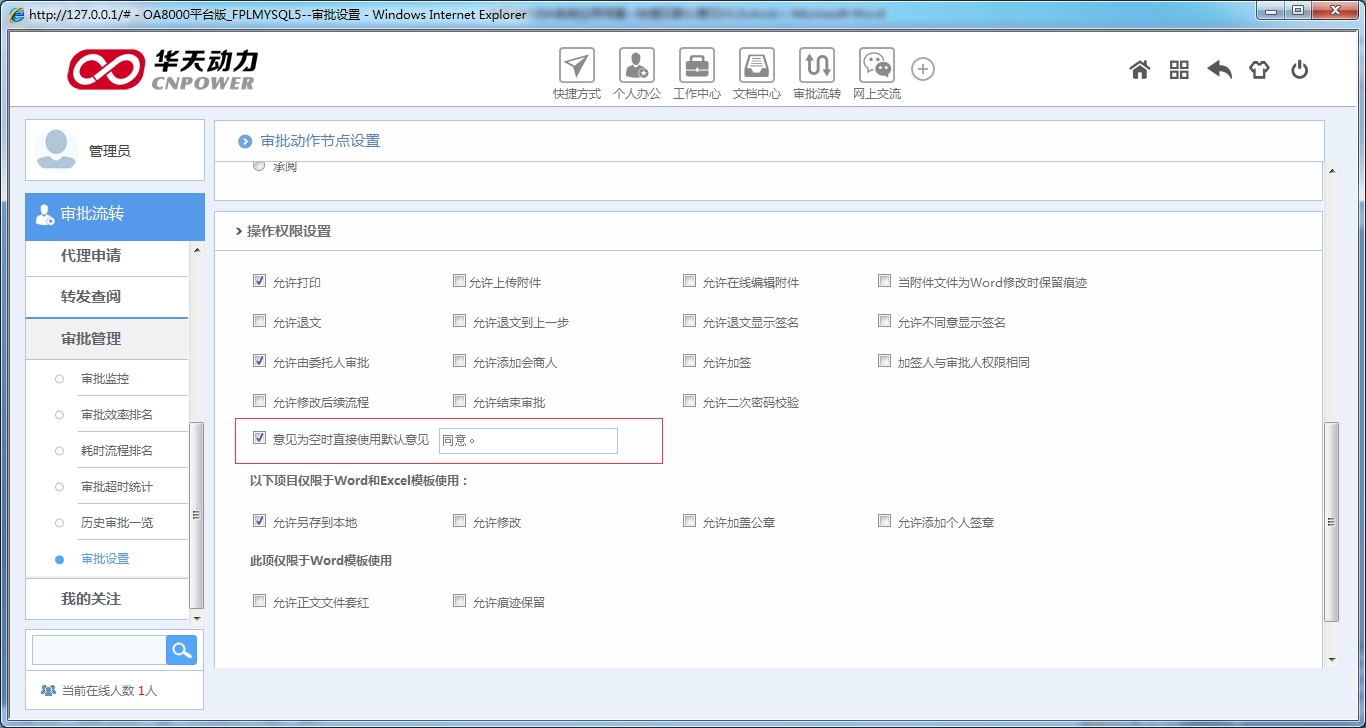Open 审批监控 in the sidebar
Viewport: 1366px width, 728px height.
tap(105, 379)
